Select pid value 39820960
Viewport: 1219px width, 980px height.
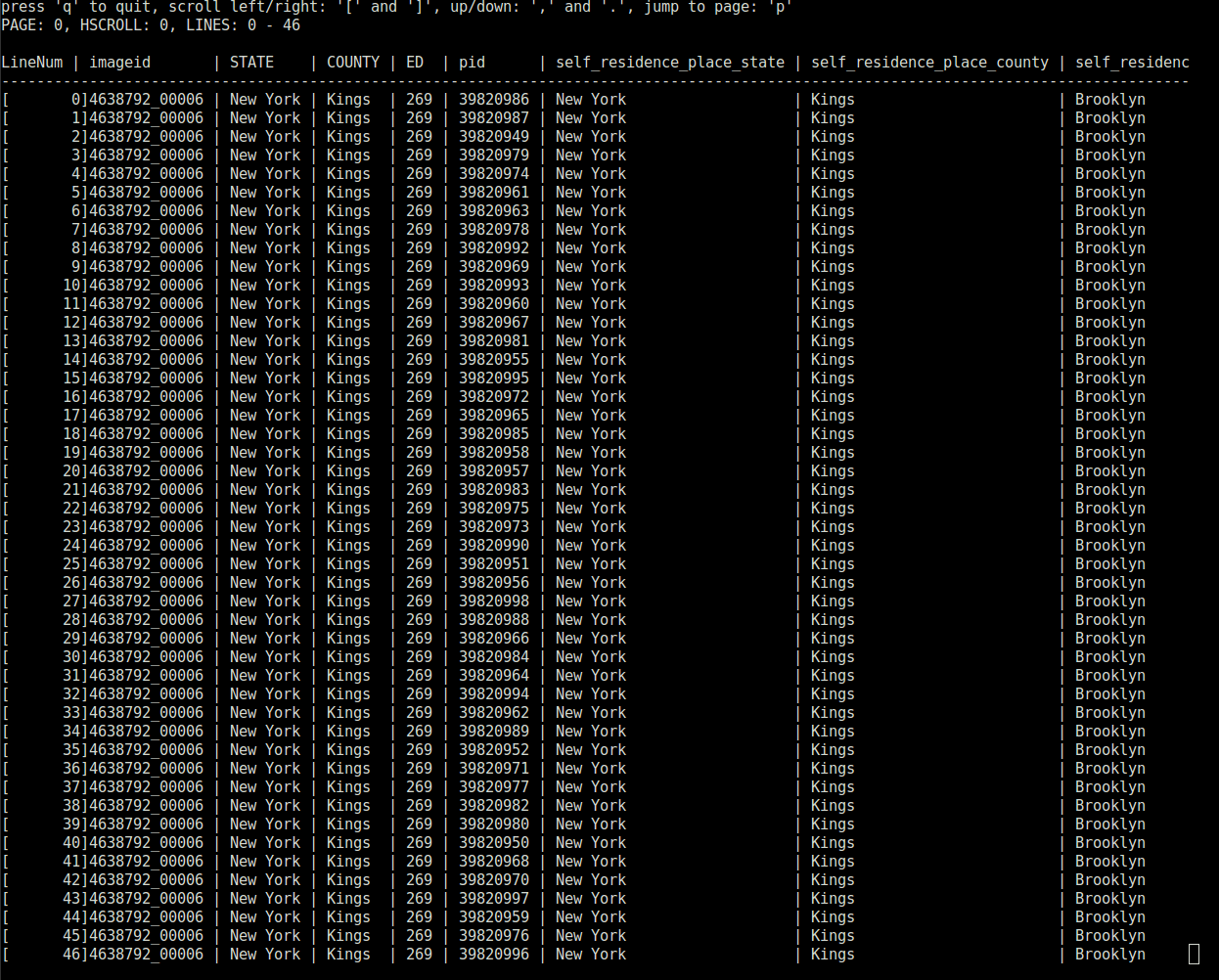coord(494,303)
